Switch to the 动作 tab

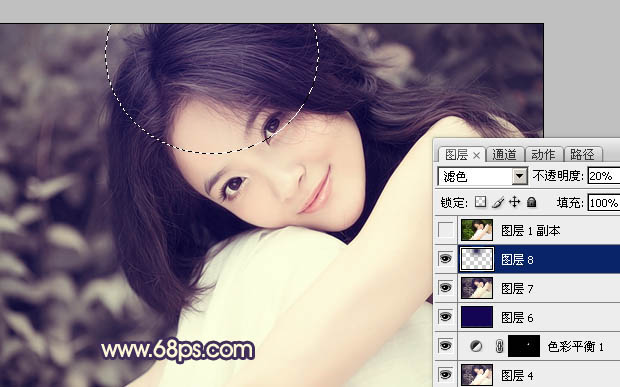tap(543, 154)
